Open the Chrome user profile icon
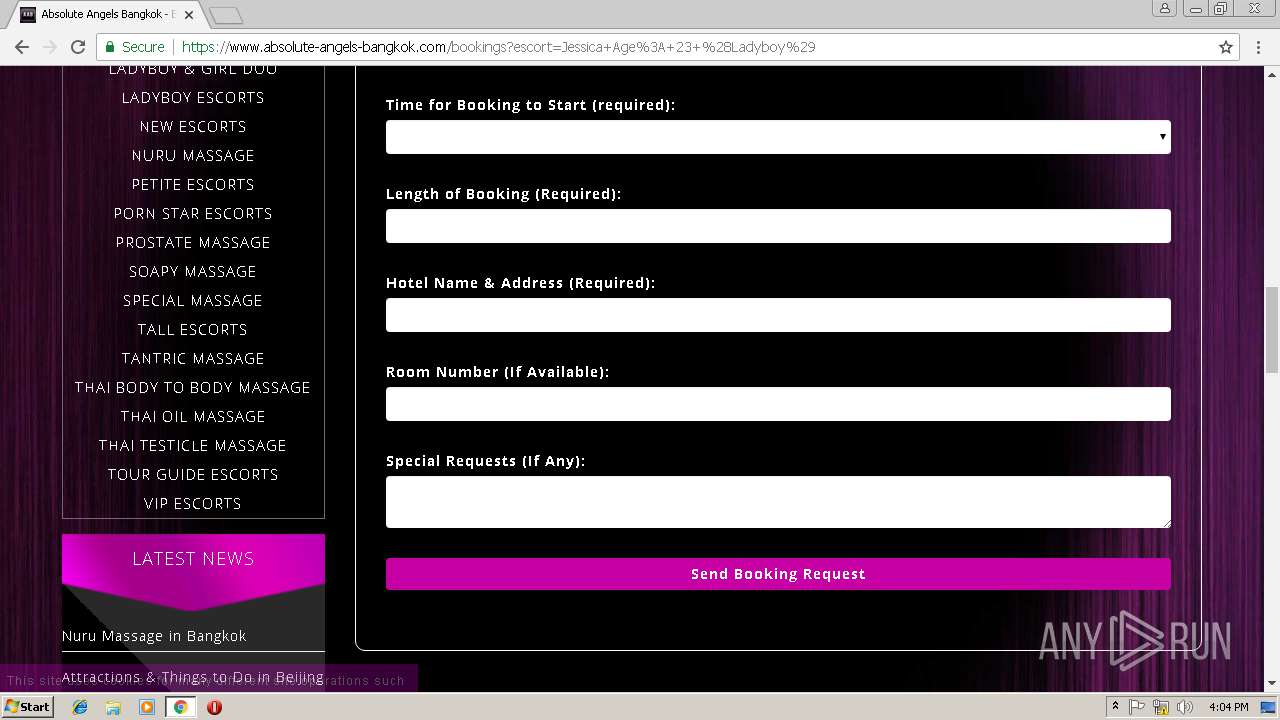The width and height of the screenshot is (1280, 720). tap(1165, 9)
